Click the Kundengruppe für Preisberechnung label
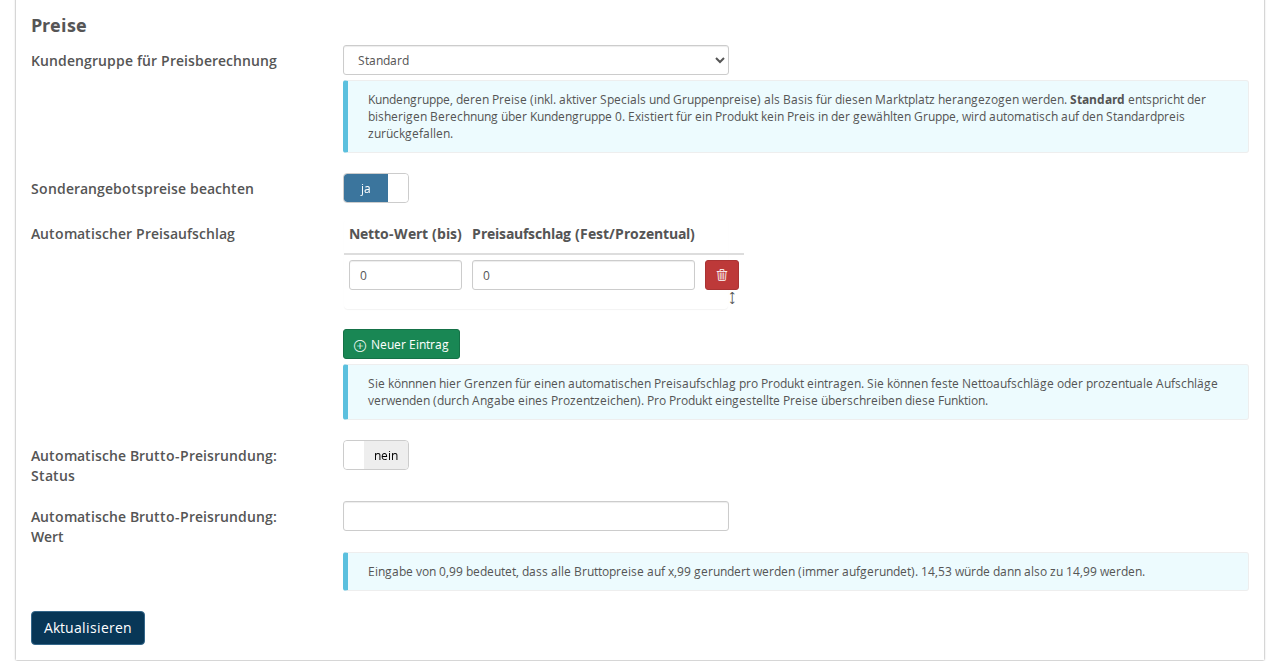 tap(154, 61)
